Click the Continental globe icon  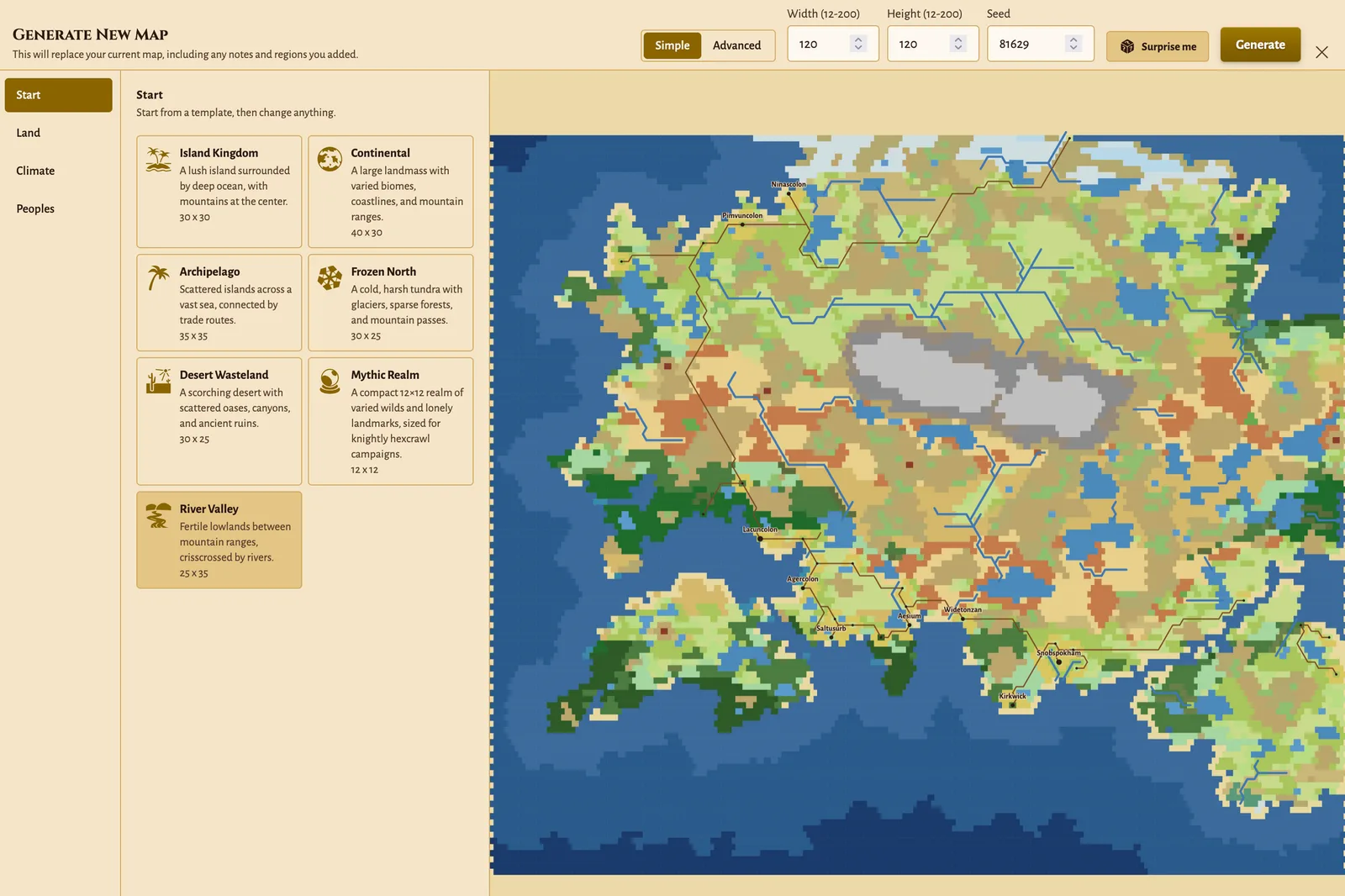coord(330,159)
